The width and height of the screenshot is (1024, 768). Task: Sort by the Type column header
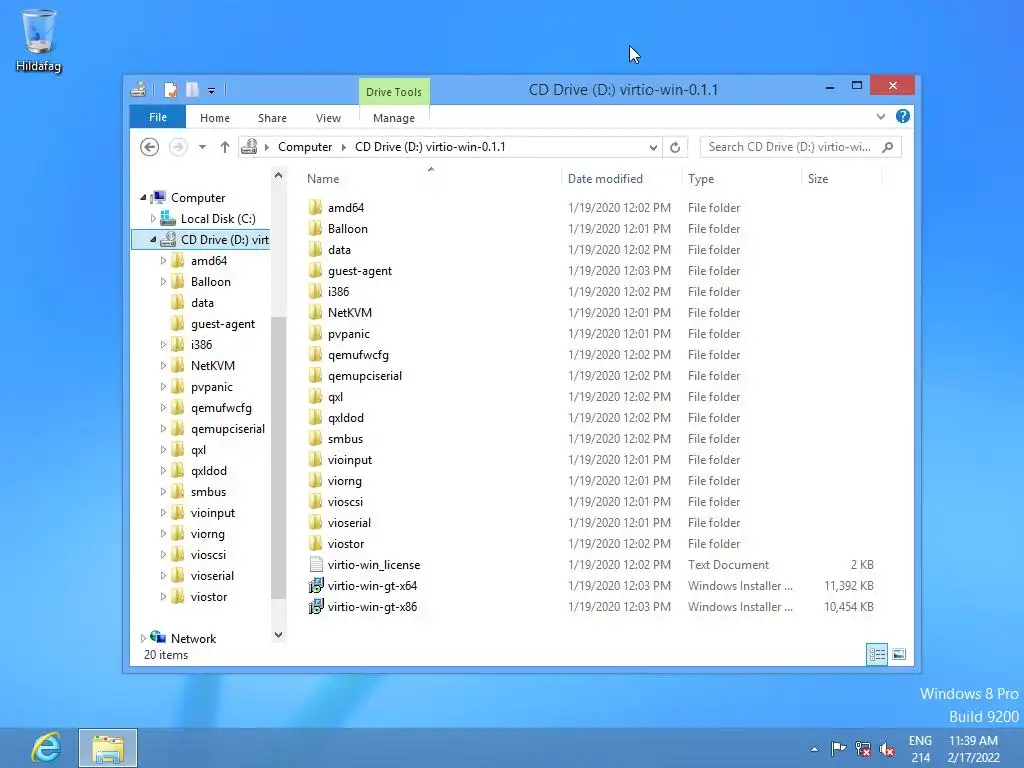(701, 179)
